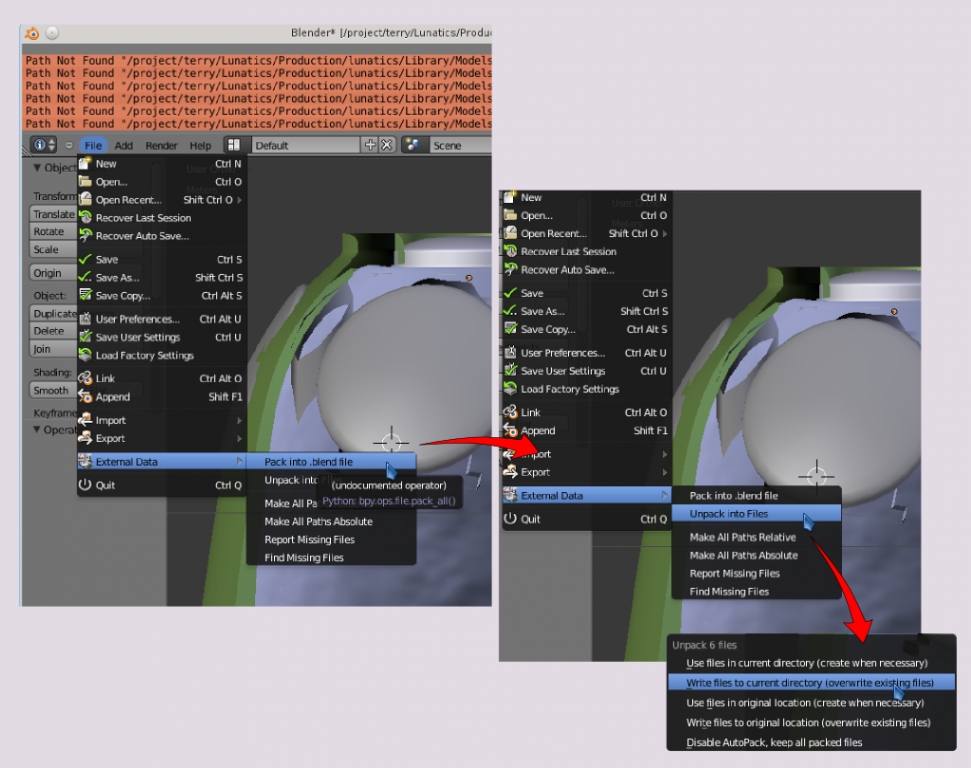Choose Load Factory Settings in right File menu
The height and width of the screenshot is (768, 971).
tap(586, 389)
